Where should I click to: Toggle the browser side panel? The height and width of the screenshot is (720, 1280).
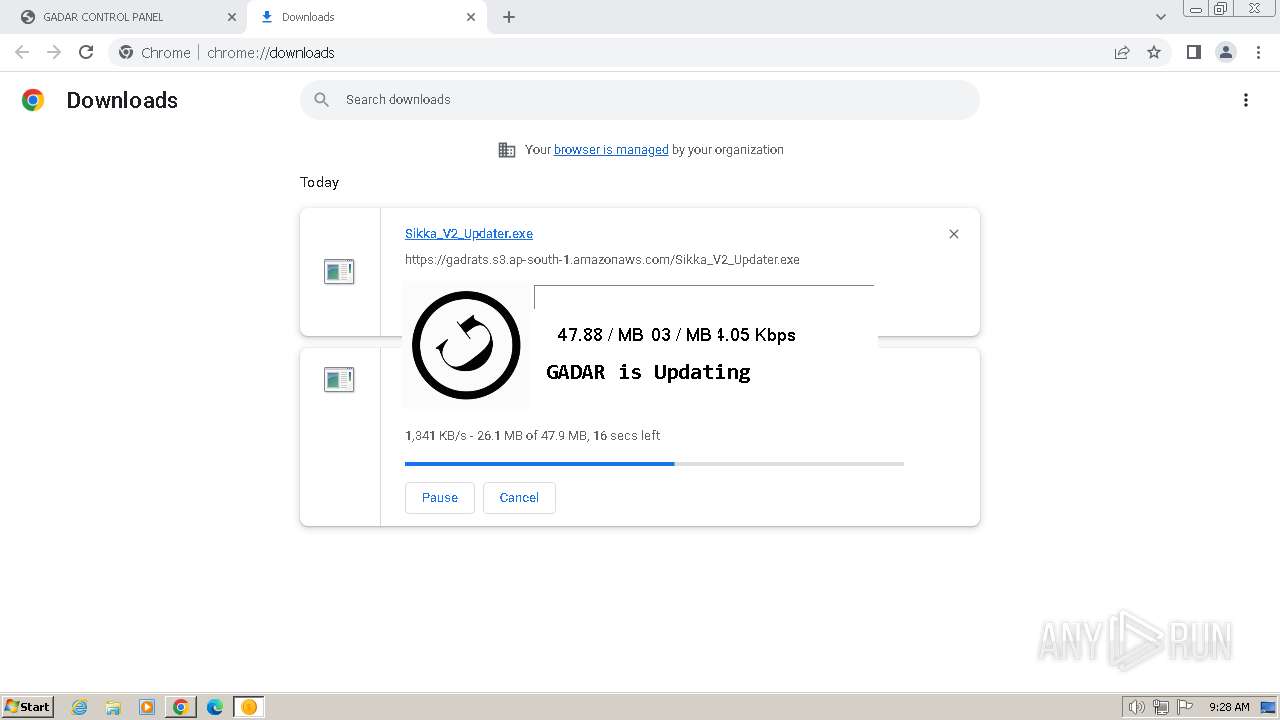tap(1194, 52)
